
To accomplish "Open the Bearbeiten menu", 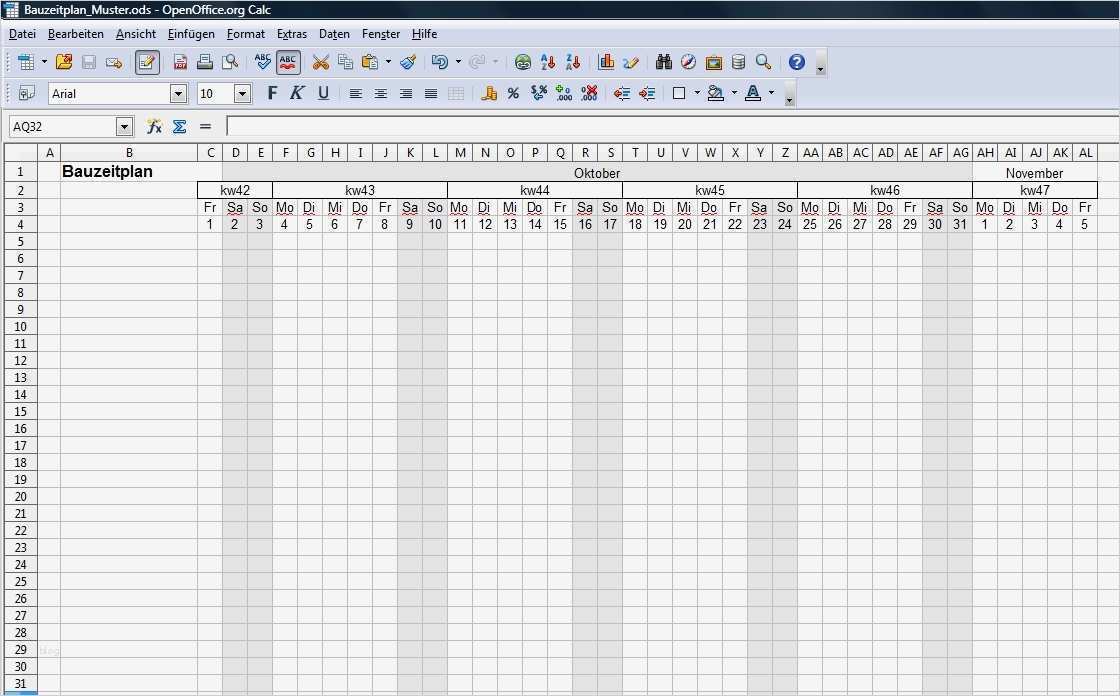I will pos(76,34).
